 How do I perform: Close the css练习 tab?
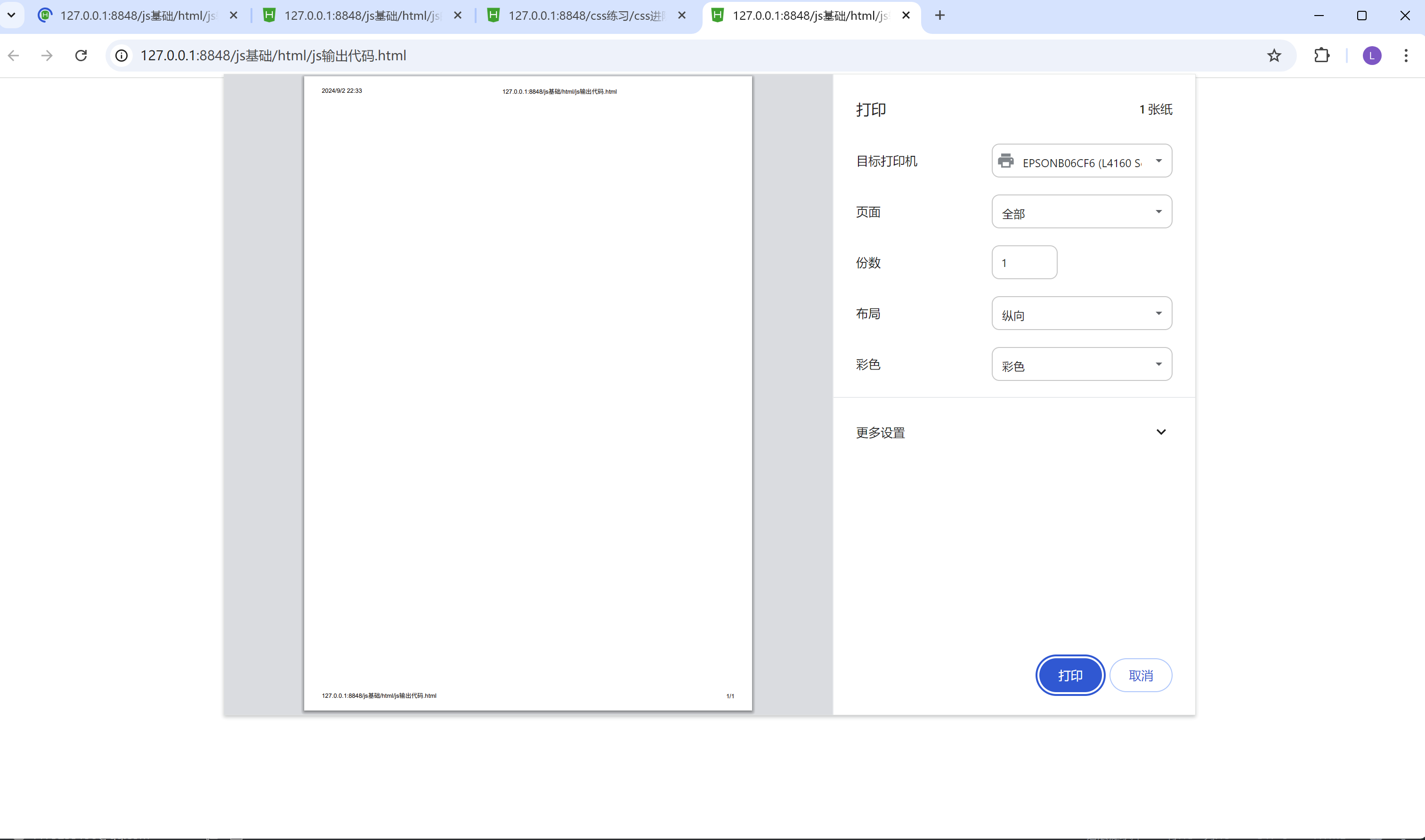(x=681, y=15)
